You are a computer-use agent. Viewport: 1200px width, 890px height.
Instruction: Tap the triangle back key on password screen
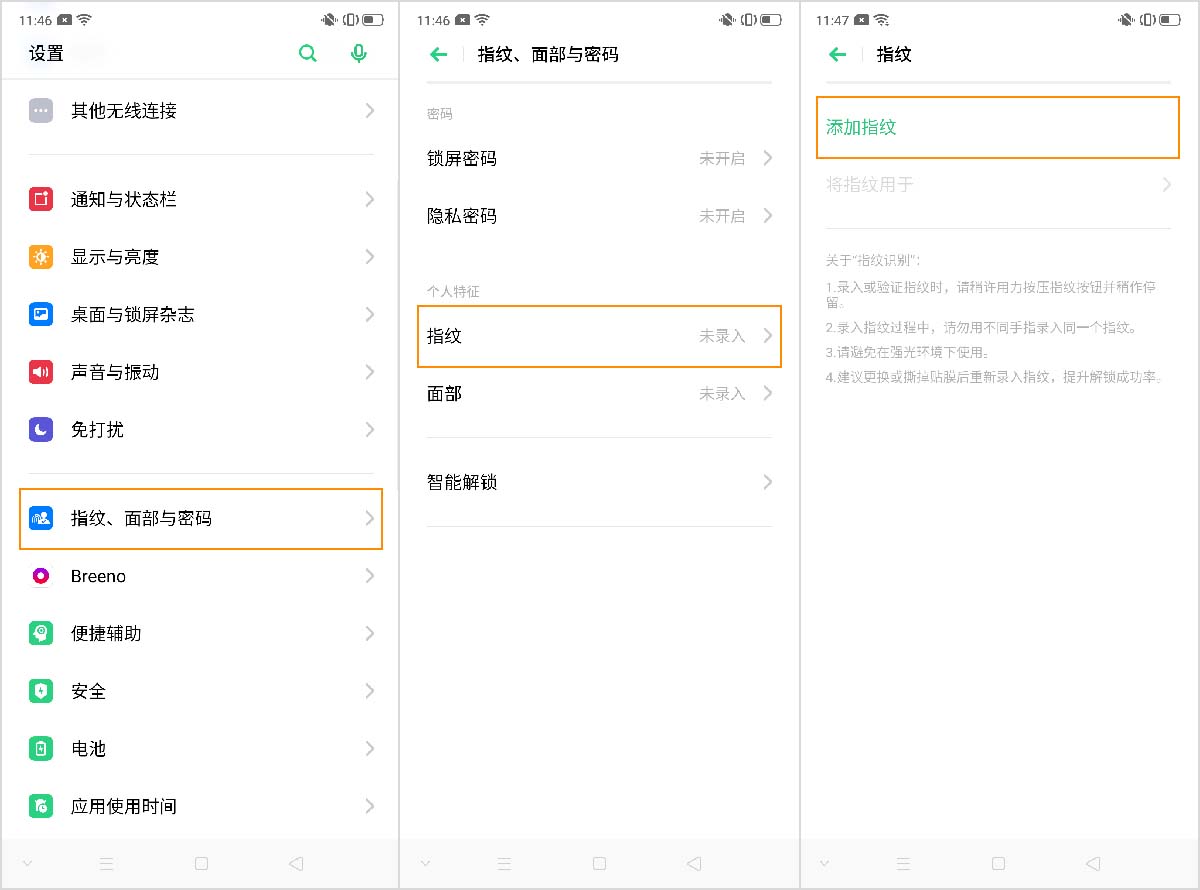tap(694, 863)
